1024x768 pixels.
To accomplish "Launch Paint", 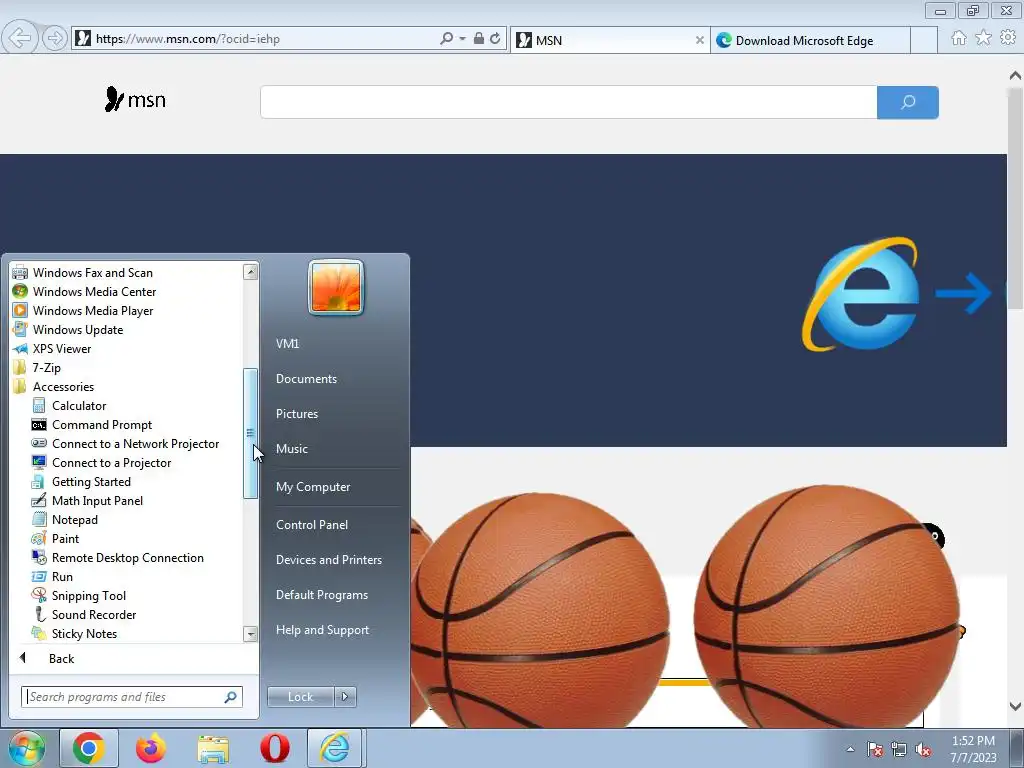I will pyautogui.click(x=65, y=538).
